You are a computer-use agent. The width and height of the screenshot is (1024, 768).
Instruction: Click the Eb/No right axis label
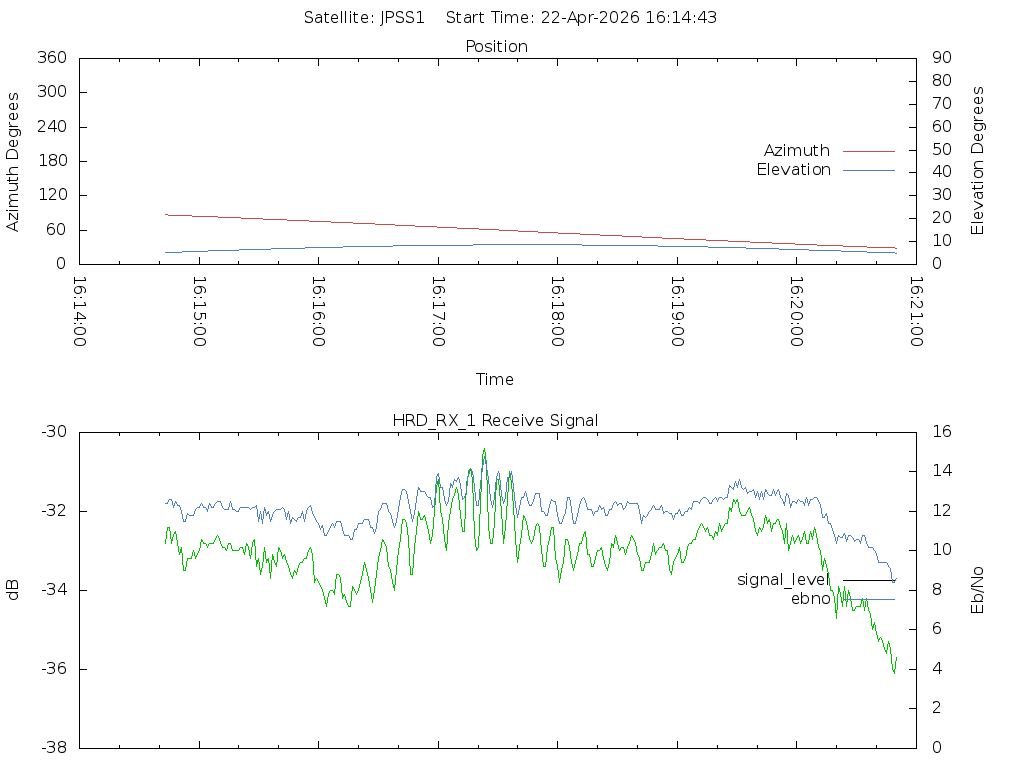978,590
